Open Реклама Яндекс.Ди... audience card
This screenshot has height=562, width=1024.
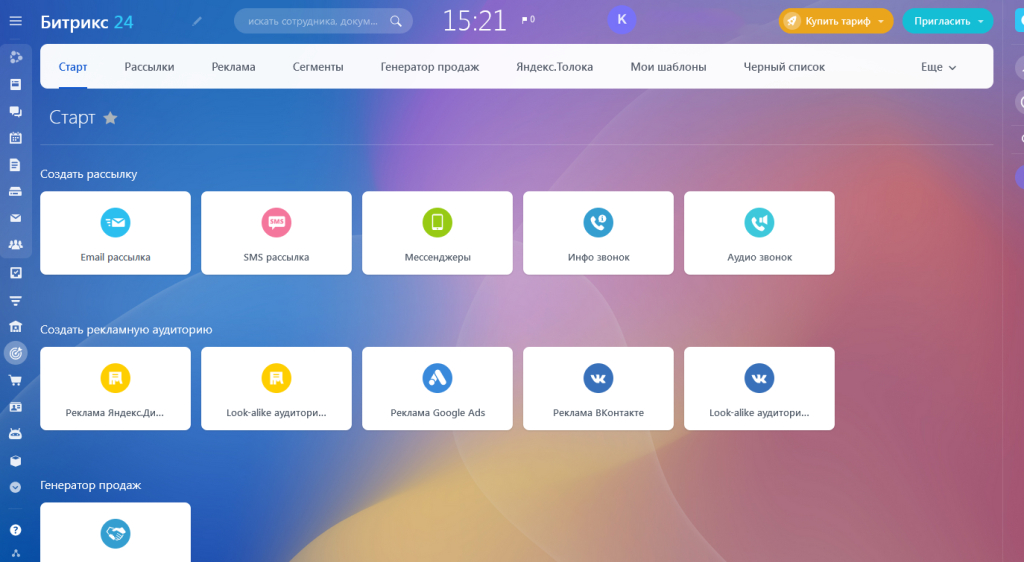pos(116,388)
